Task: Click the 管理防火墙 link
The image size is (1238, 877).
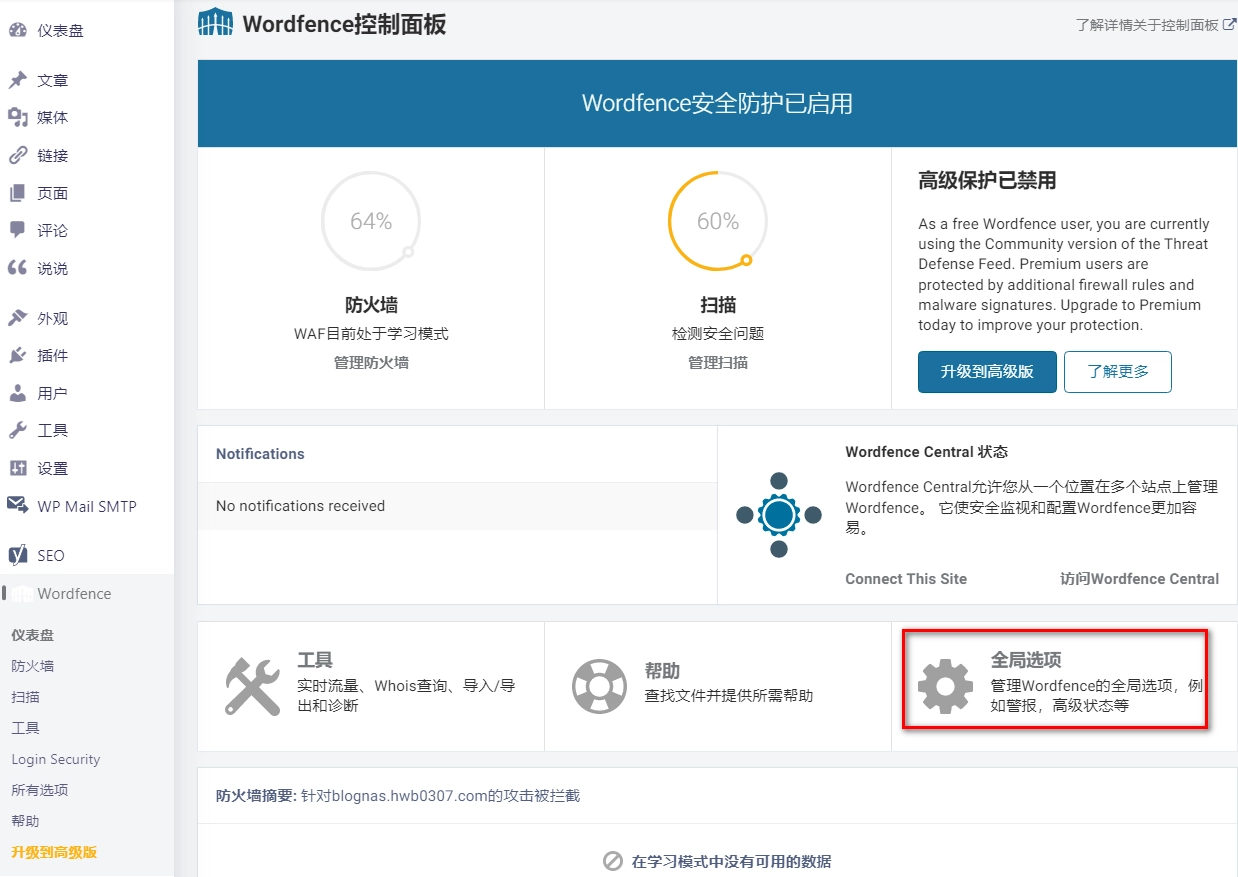Action: coord(371,363)
